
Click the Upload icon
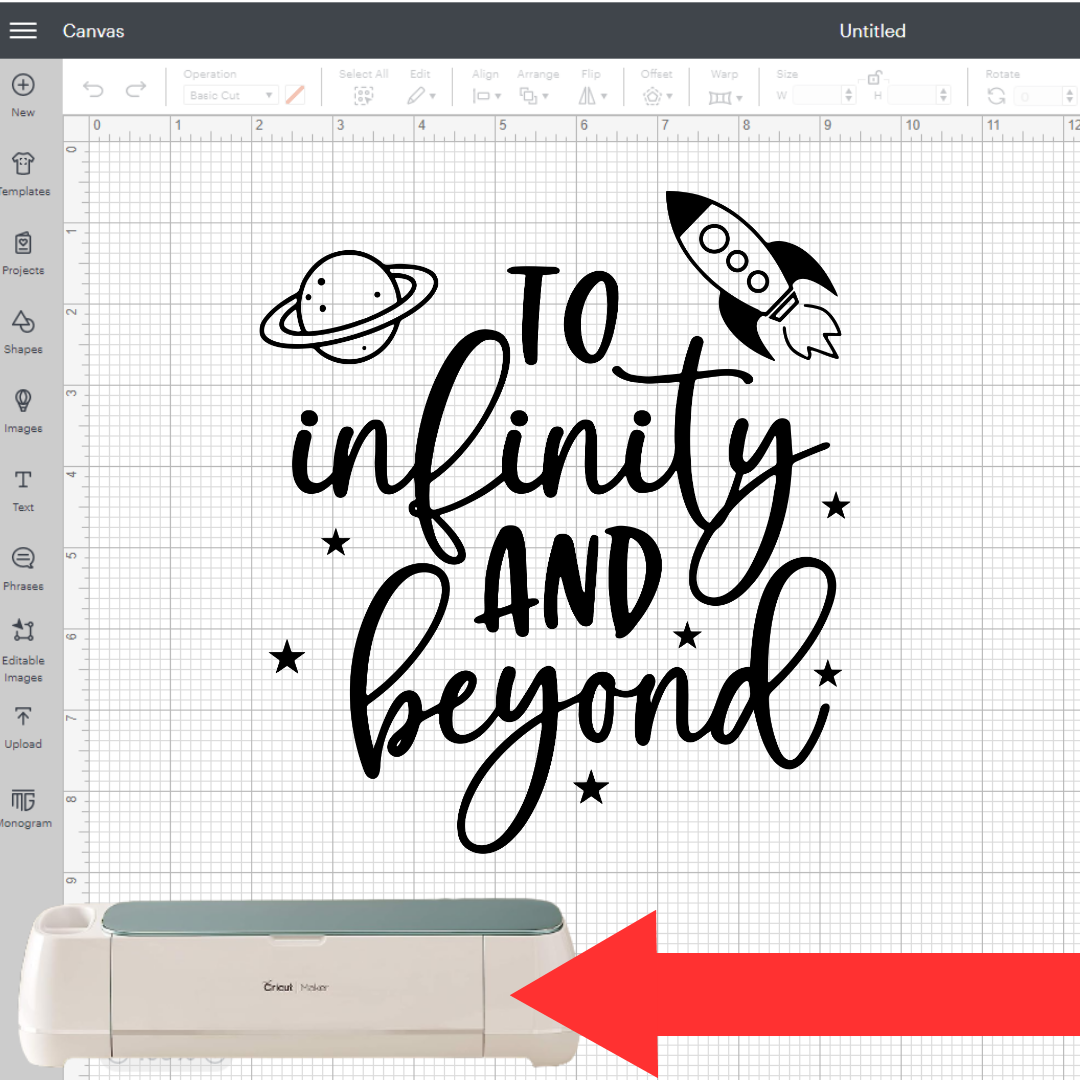(23, 727)
